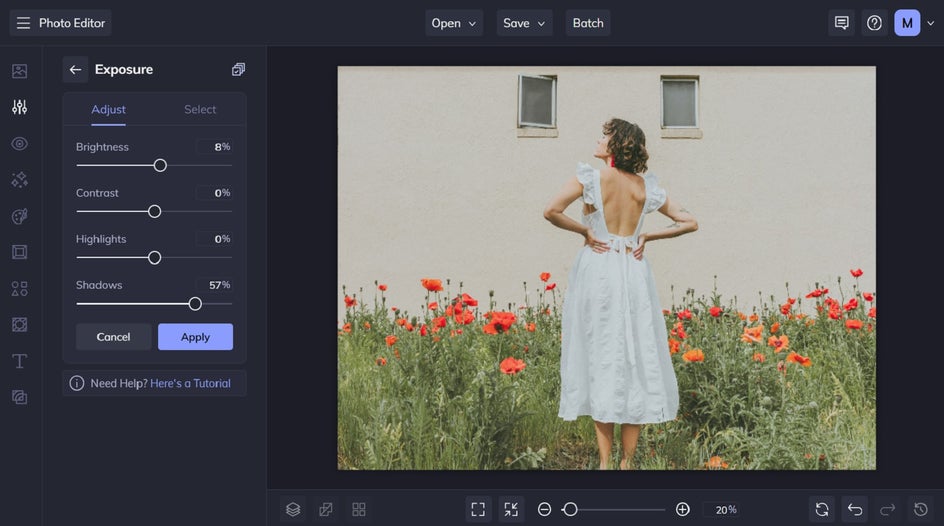
Task: Select the Text tool icon
Action: (19, 361)
